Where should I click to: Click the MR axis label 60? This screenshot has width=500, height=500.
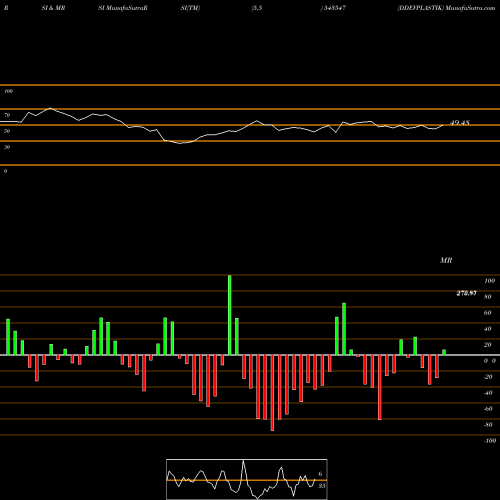coord(488,313)
